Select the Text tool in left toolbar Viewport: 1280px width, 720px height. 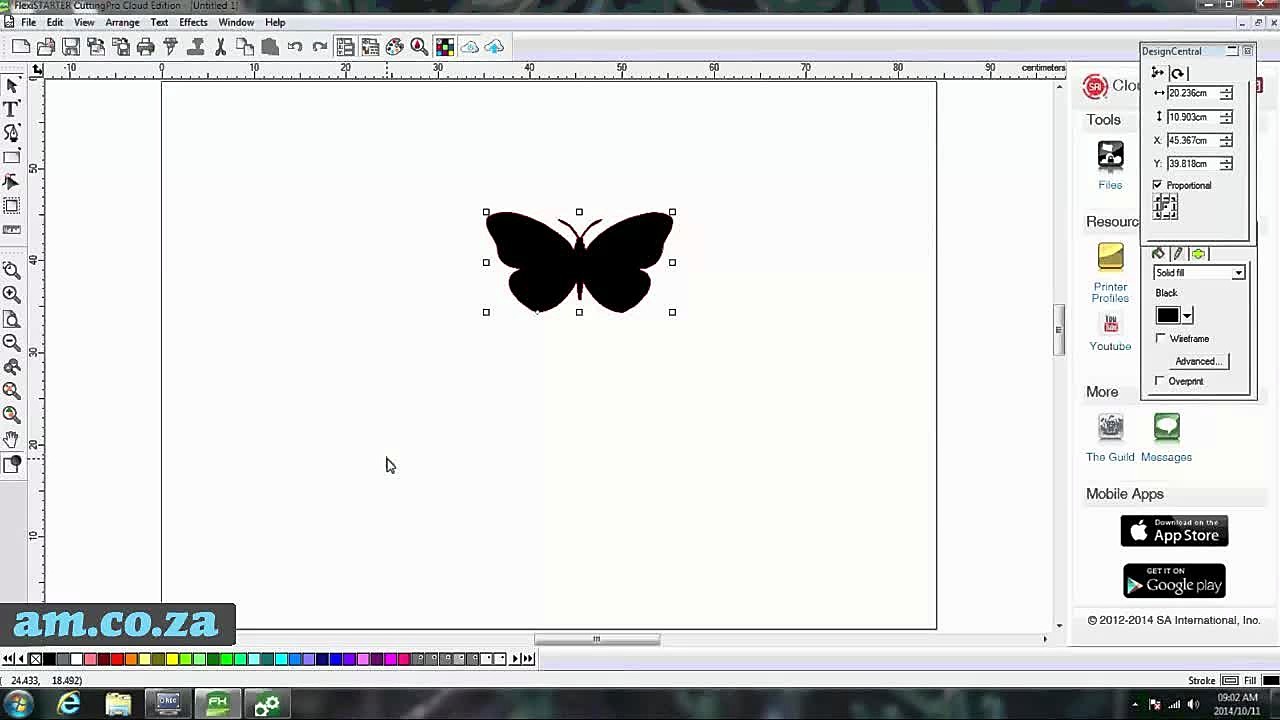[x=12, y=108]
